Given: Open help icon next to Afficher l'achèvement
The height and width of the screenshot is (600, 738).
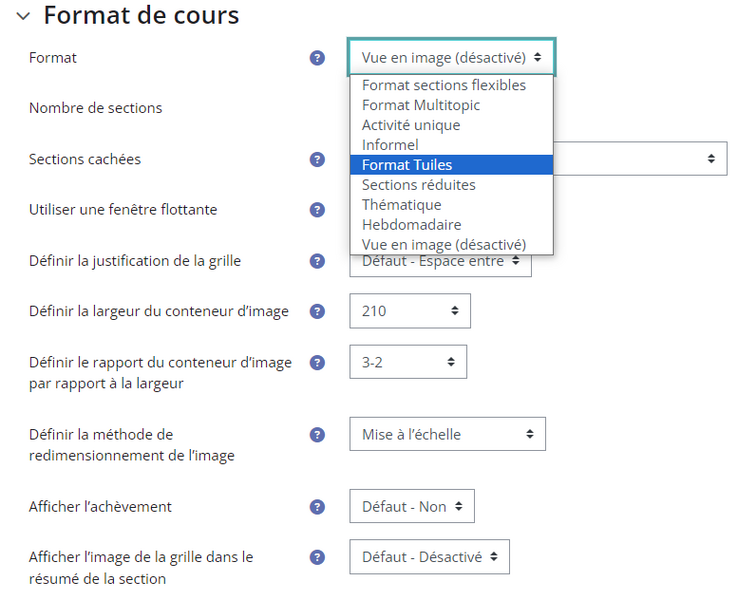Looking at the screenshot, I should 317,507.
